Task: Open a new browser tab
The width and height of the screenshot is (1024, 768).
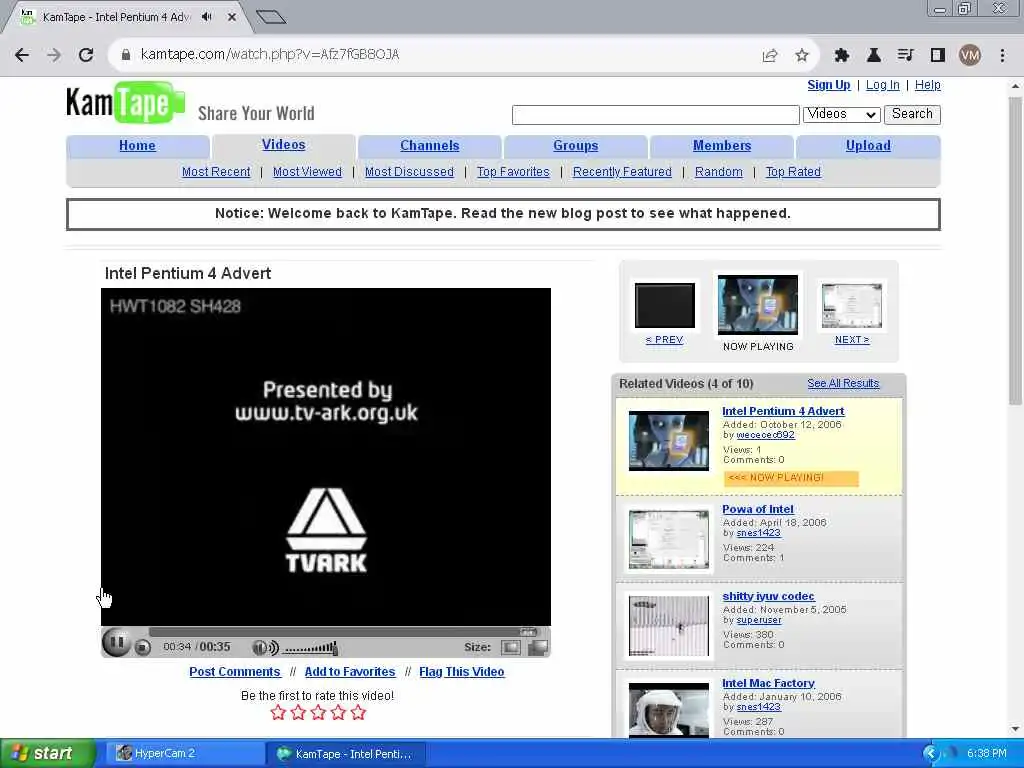Action: (271, 17)
